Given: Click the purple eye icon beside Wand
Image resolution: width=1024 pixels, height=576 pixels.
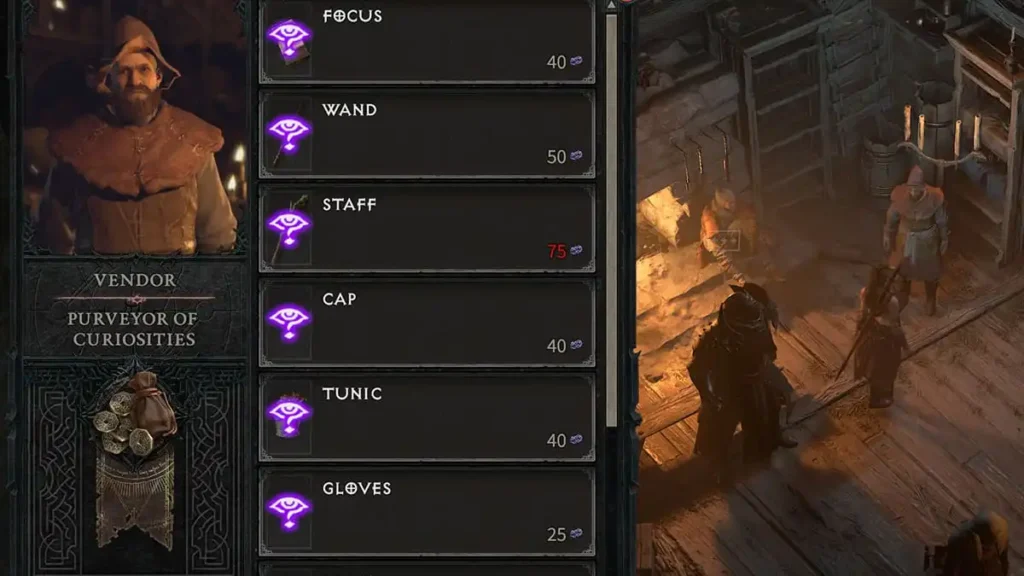Looking at the screenshot, I should coord(289,133).
